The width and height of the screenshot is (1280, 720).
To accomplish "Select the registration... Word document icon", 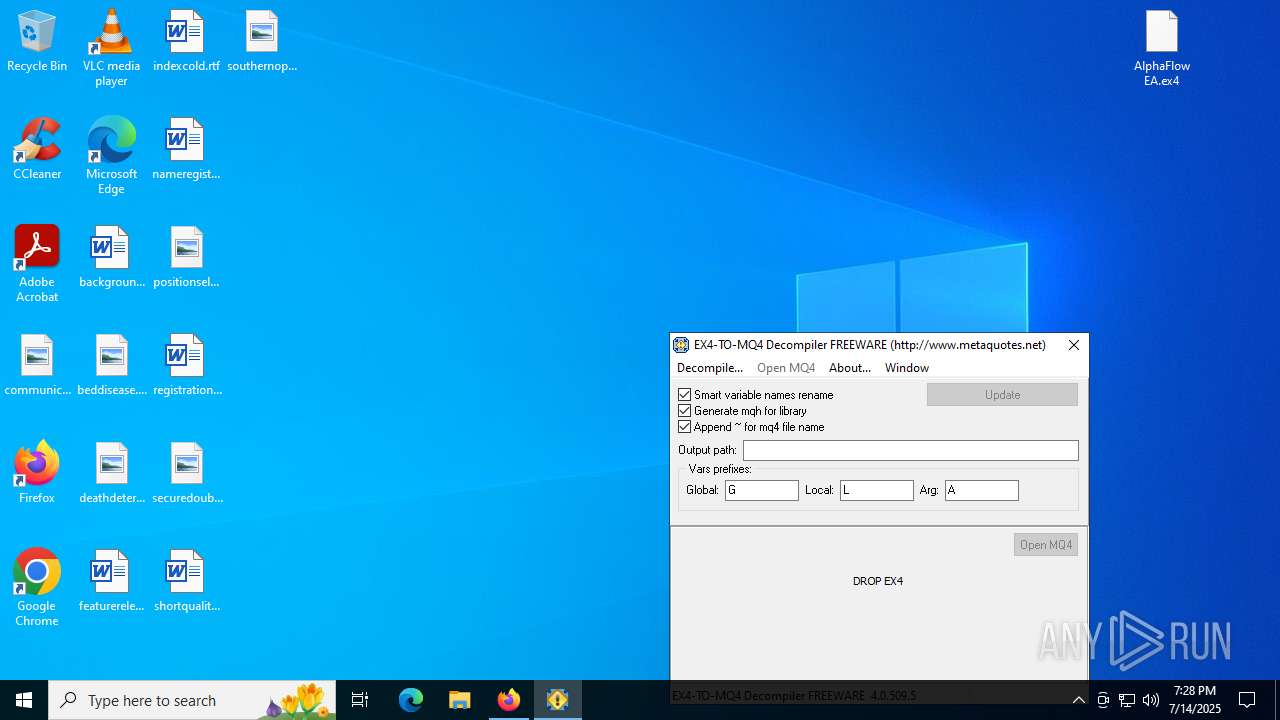I will point(186,366).
